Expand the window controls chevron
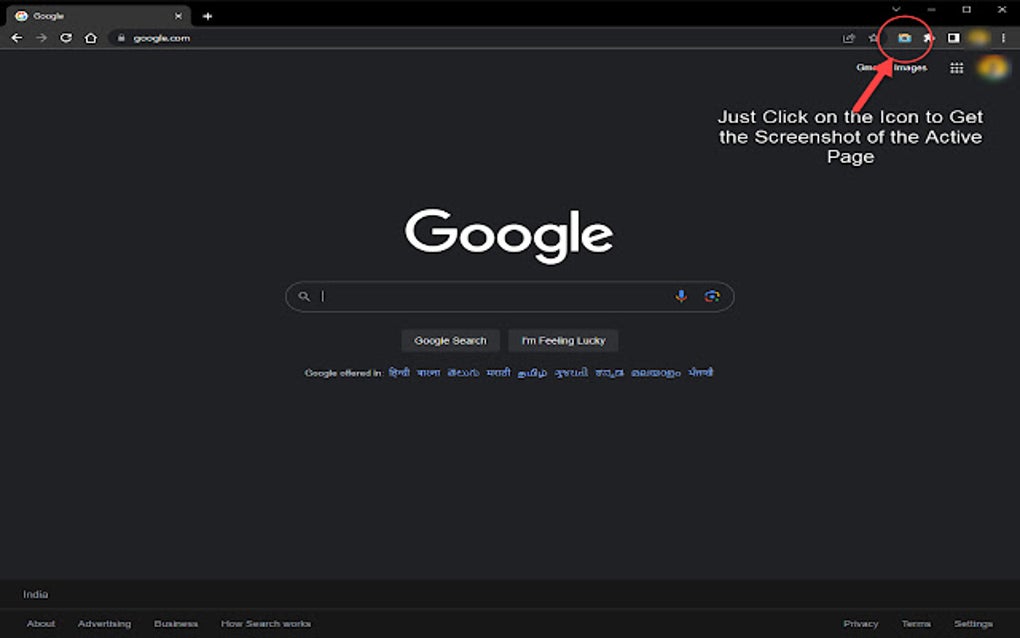The image size is (1020, 638). pyautogui.click(x=896, y=10)
